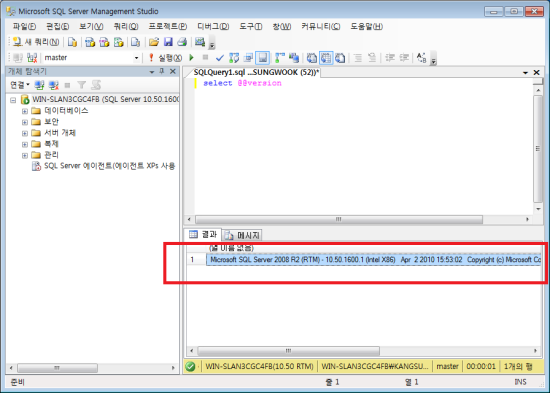Expand the 복제 folder
The image size is (550, 393).
point(25,144)
